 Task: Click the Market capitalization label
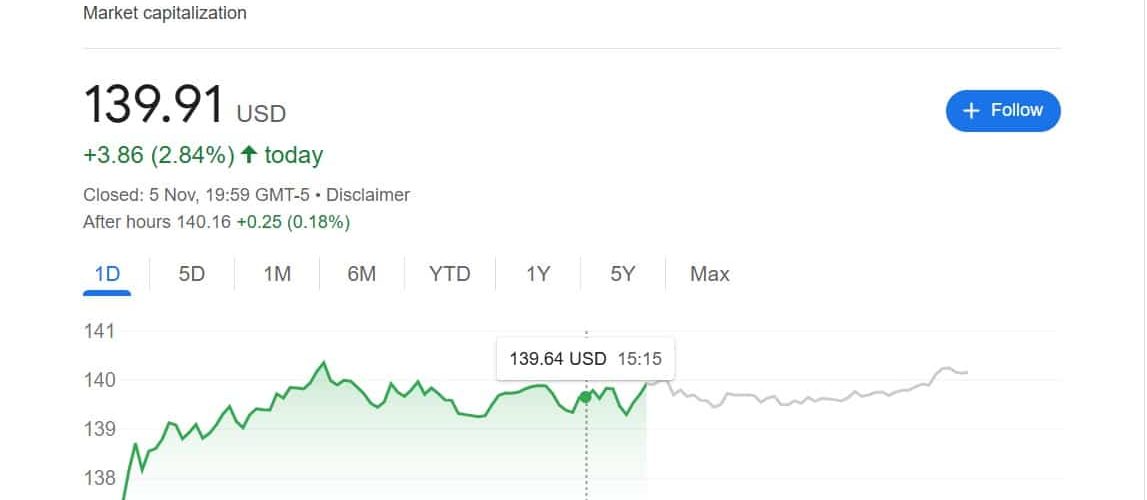tap(165, 13)
